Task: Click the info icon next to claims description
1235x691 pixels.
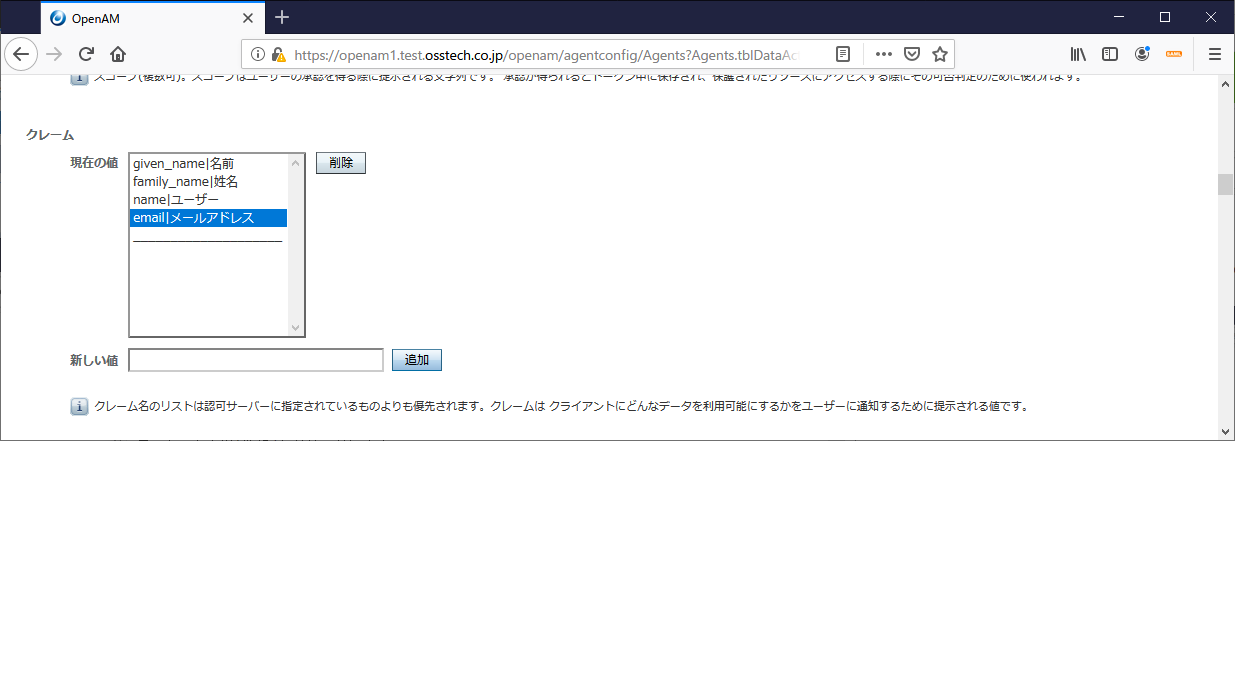Action: pyautogui.click(x=78, y=405)
